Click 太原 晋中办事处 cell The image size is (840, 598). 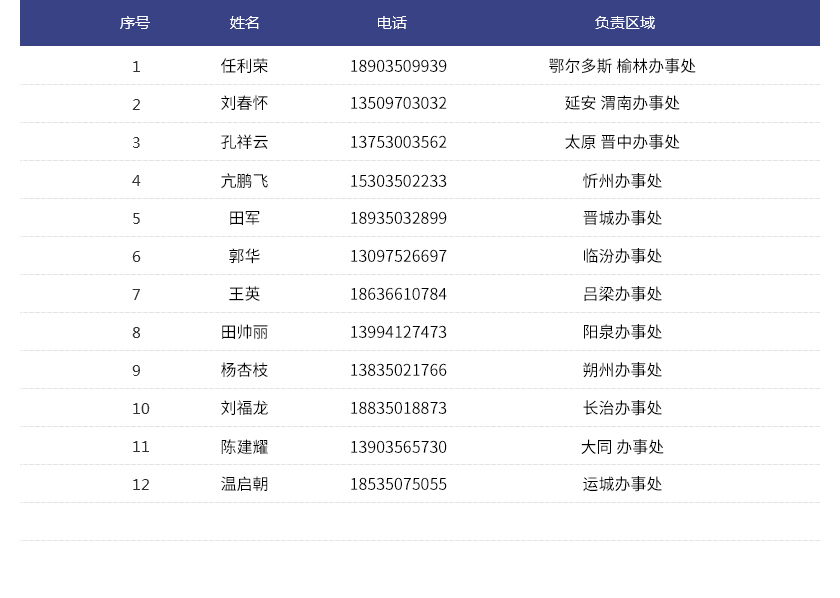click(622, 142)
